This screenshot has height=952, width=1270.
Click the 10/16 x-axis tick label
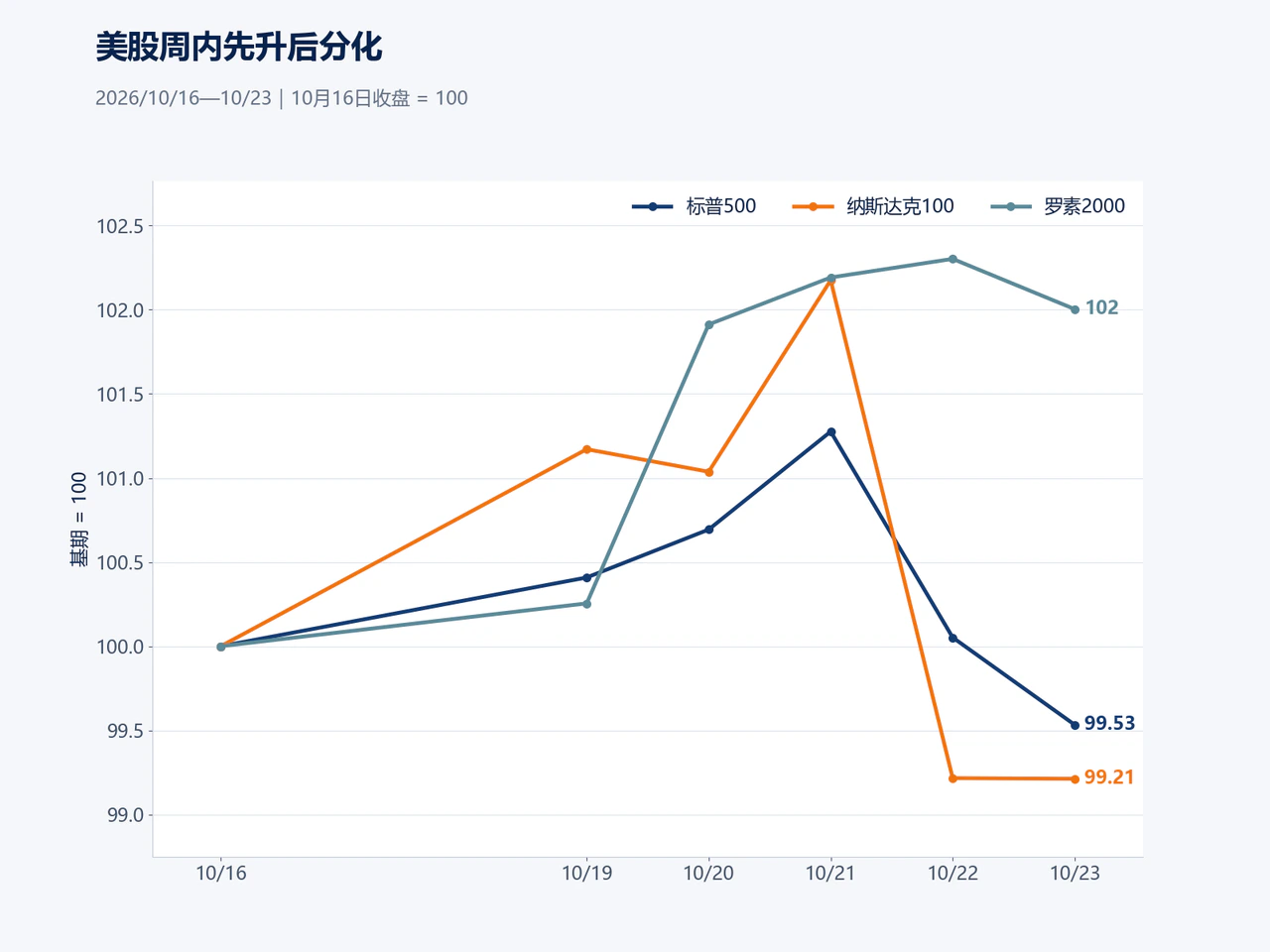(221, 873)
